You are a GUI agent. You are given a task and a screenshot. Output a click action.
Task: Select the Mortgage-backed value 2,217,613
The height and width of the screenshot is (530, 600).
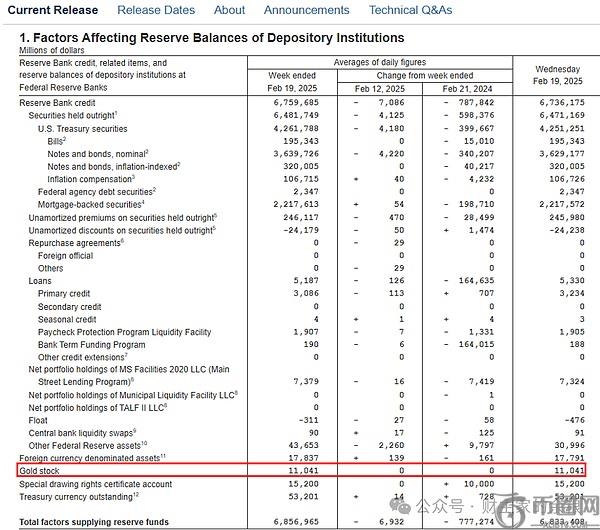(296, 204)
